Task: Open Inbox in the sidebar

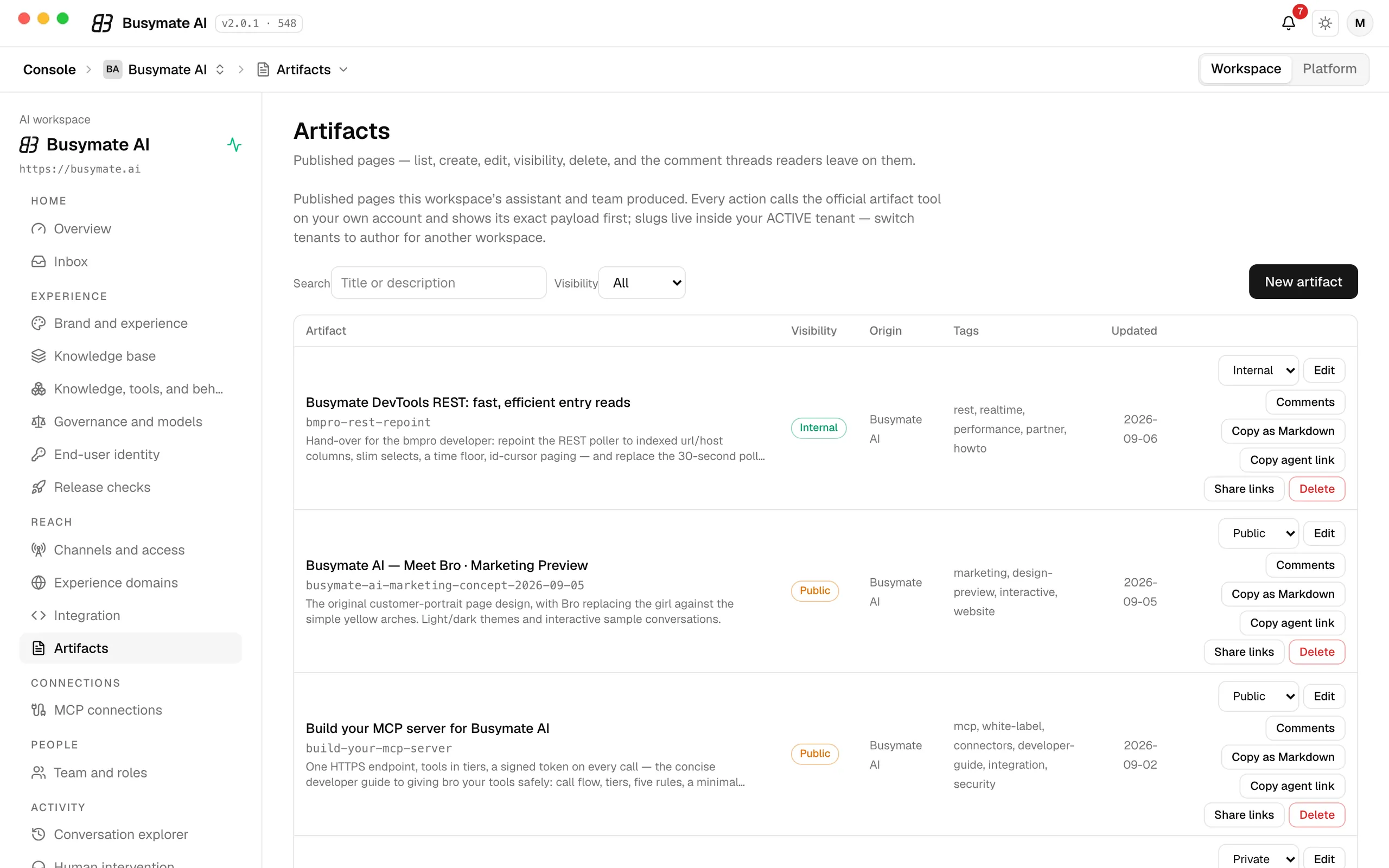Action: tap(130, 261)
